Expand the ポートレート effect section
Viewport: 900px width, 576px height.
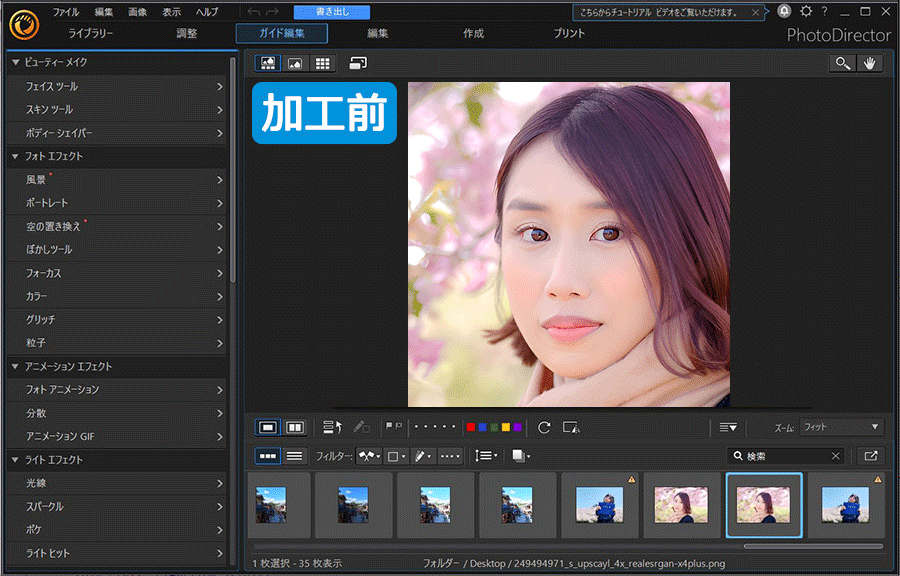pyautogui.click(x=117, y=203)
